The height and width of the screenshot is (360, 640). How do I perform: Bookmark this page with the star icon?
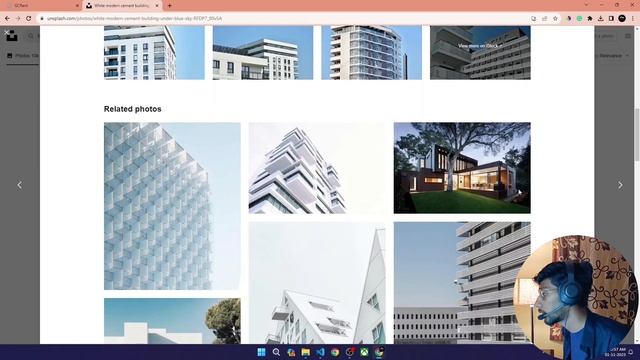555,18
